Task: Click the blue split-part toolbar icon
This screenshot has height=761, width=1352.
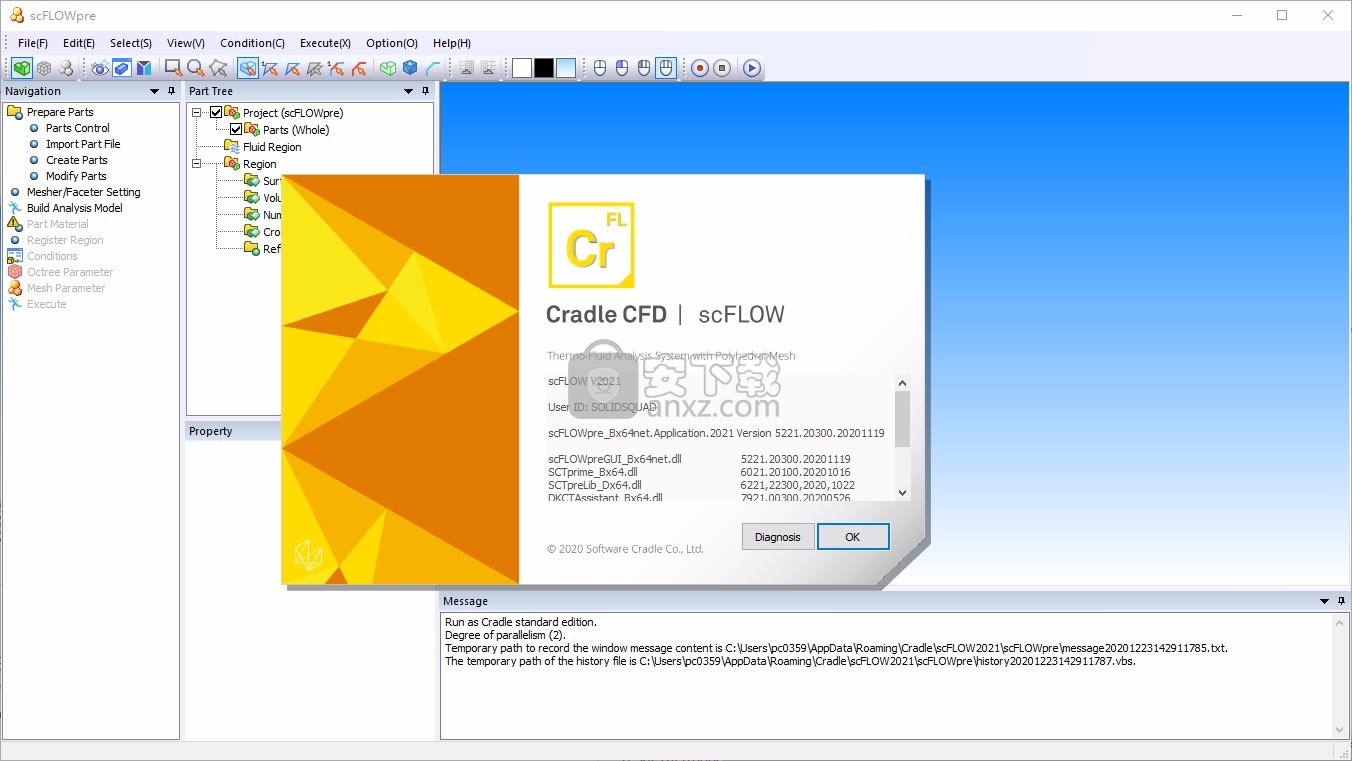Action: coord(144,68)
